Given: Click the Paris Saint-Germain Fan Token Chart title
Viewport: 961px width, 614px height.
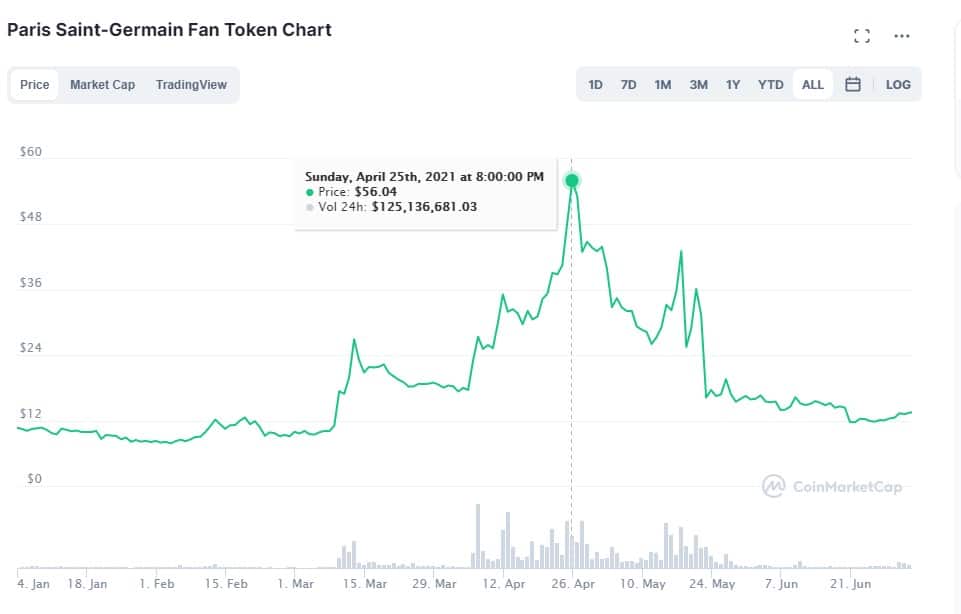Looking at the screenshot, I should [x=170, y=29].
